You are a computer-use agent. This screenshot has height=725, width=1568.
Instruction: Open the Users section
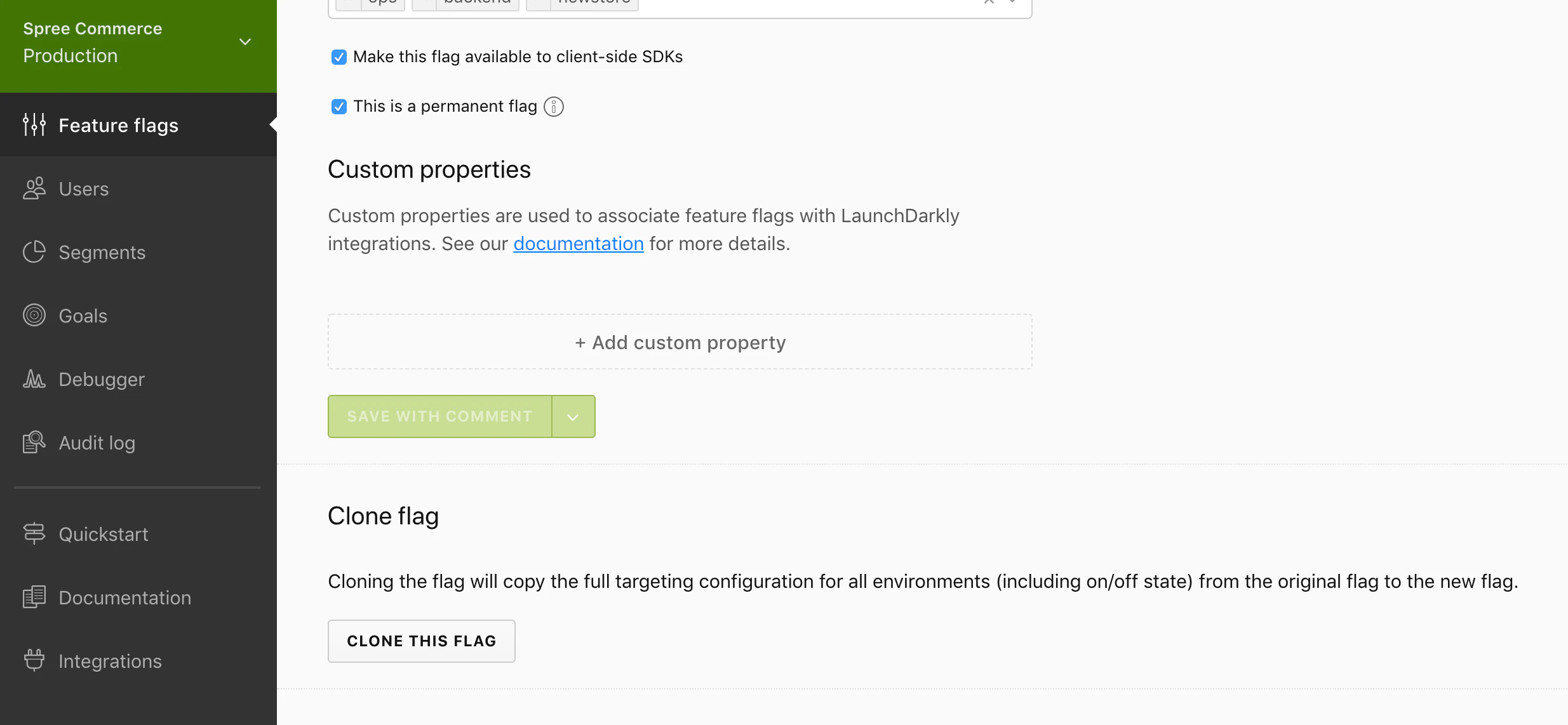[x=83, y=189]
